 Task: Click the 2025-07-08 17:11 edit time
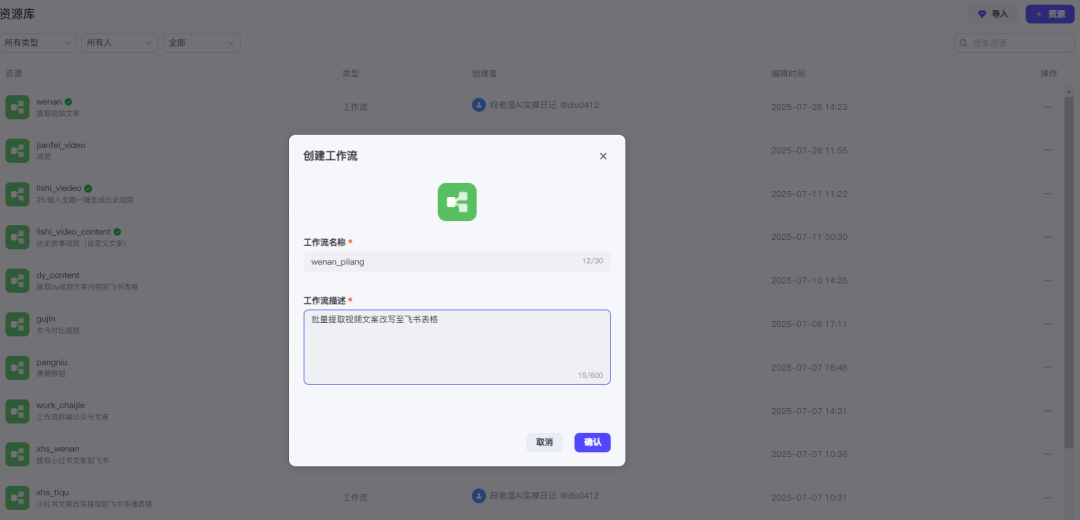[x=809, y=324]
